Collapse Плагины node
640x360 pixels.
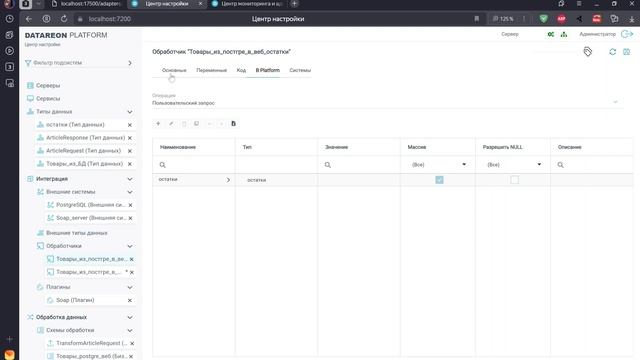pos(130,287)
